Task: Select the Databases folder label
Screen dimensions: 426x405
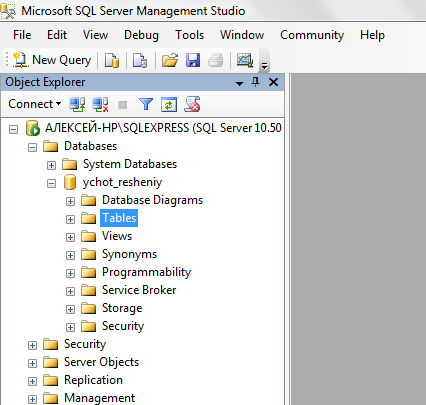Action: 90,146
